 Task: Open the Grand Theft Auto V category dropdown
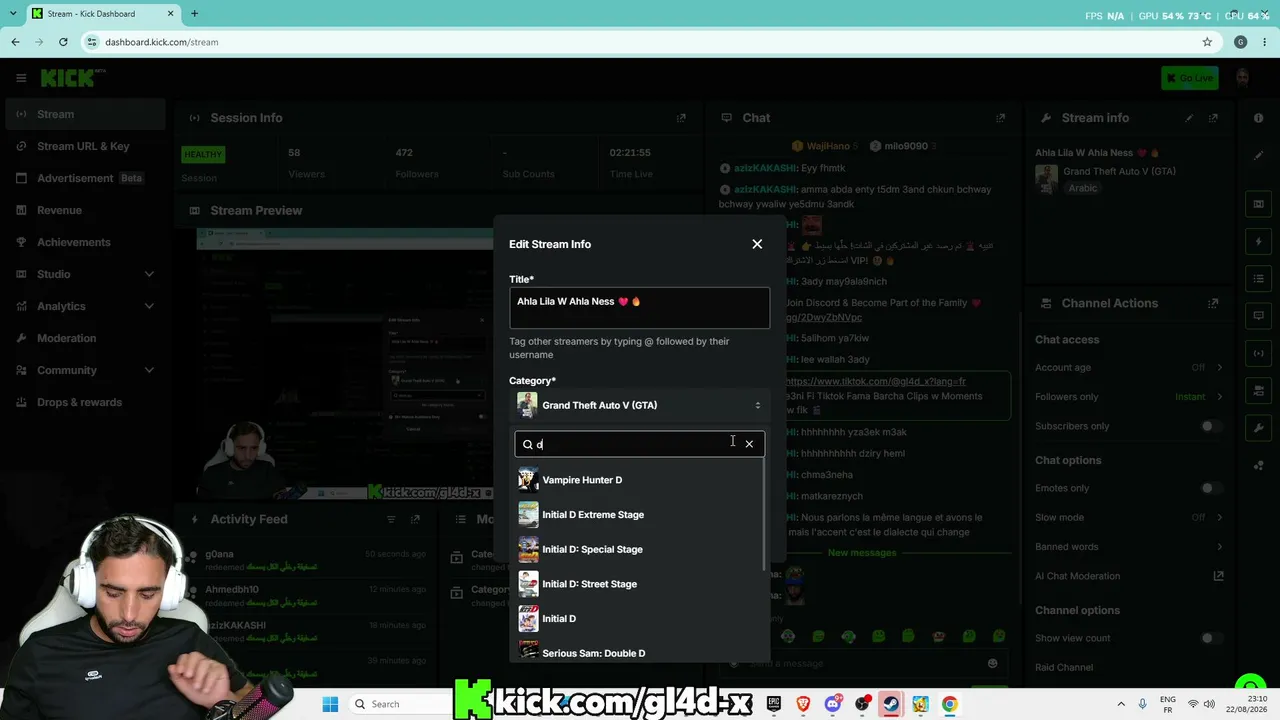click(639, 405)
